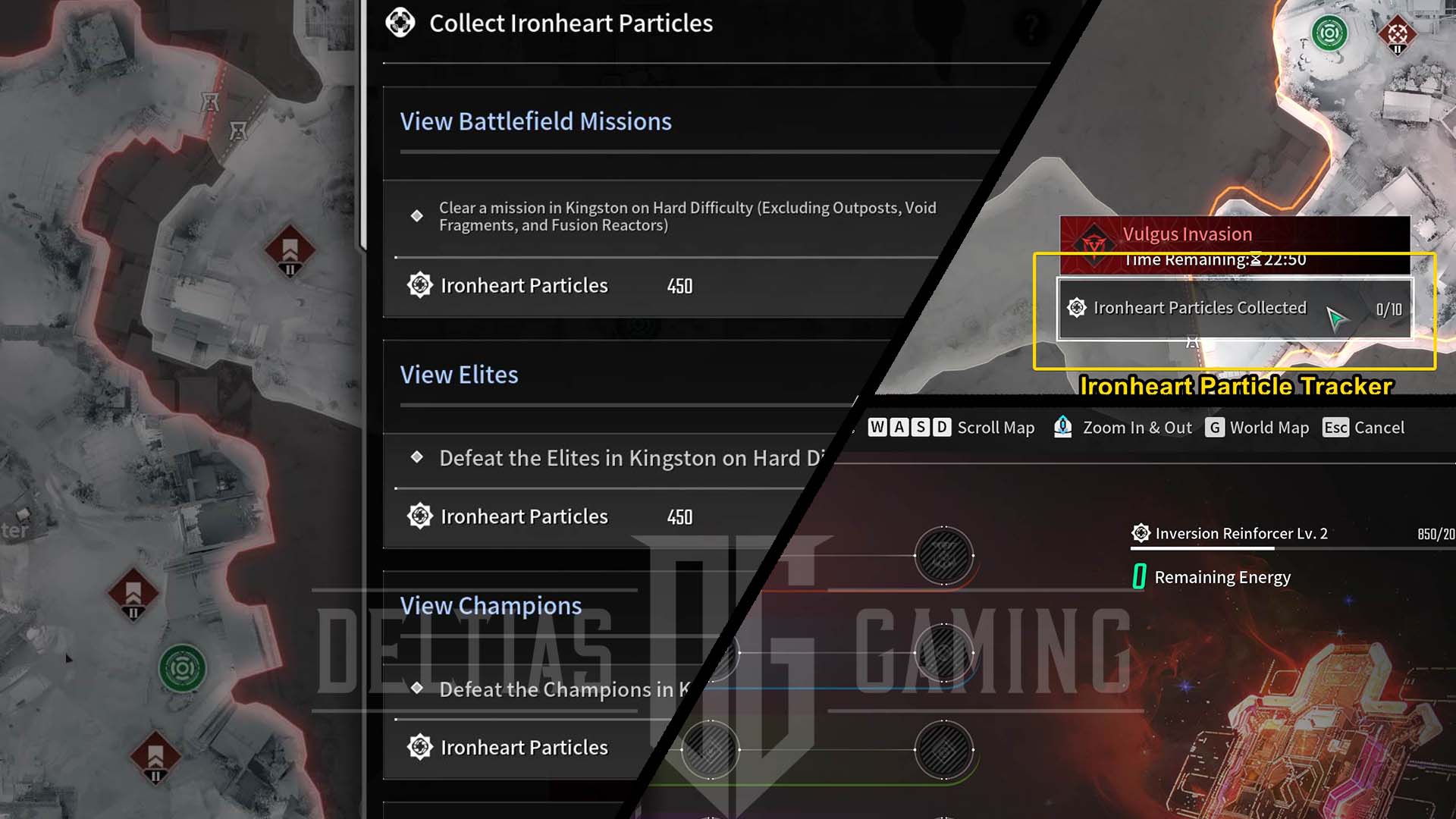
Task: Expand the View Battlefield Missions section
Action: pyautogui.click(x=536, y=121)
